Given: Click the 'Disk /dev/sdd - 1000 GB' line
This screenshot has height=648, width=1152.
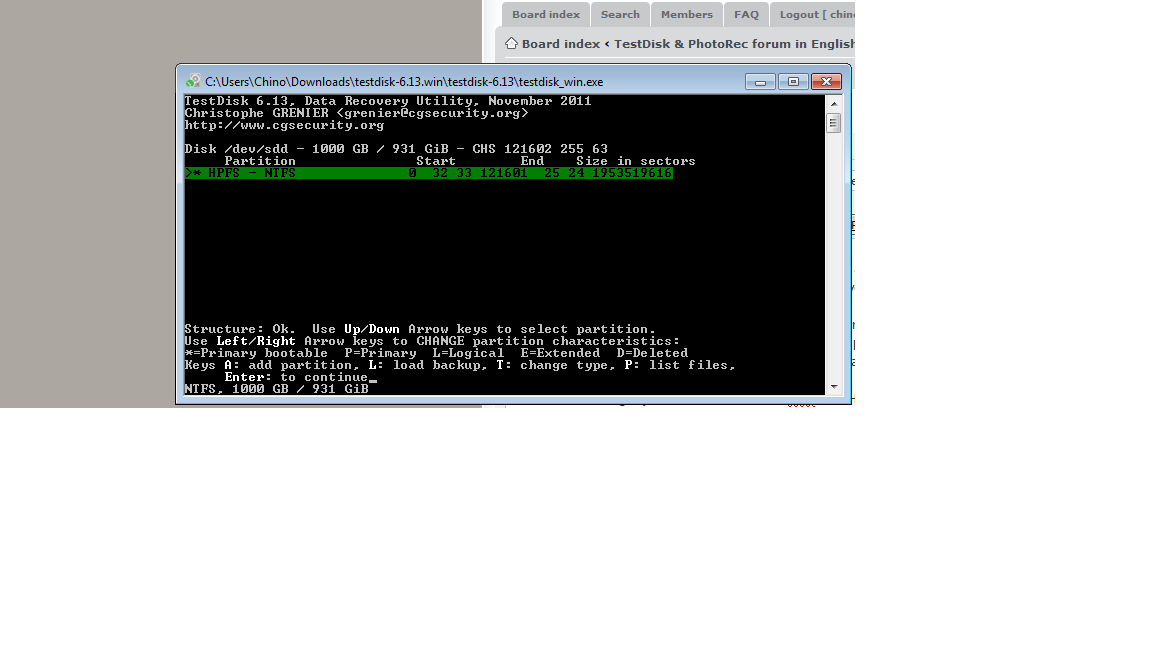Looking at the screenshot, I should (x=396, y=149).
